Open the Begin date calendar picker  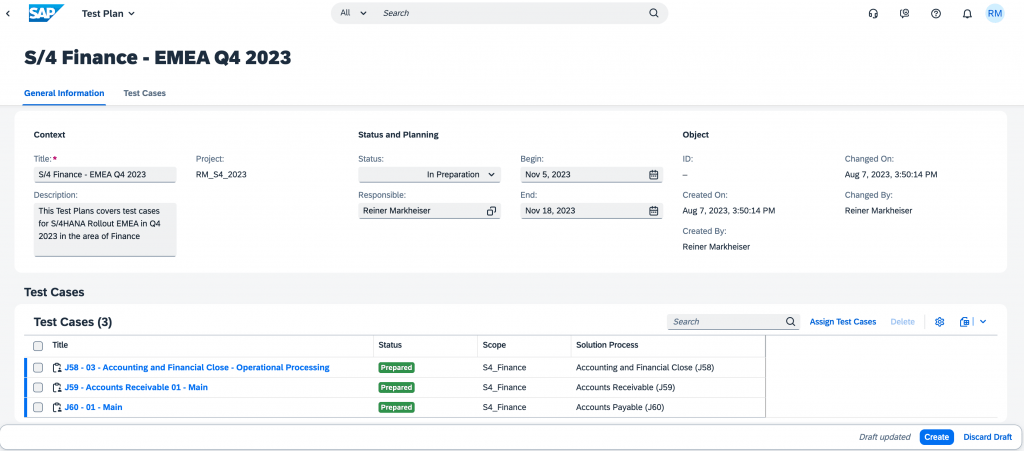[653, 175]
